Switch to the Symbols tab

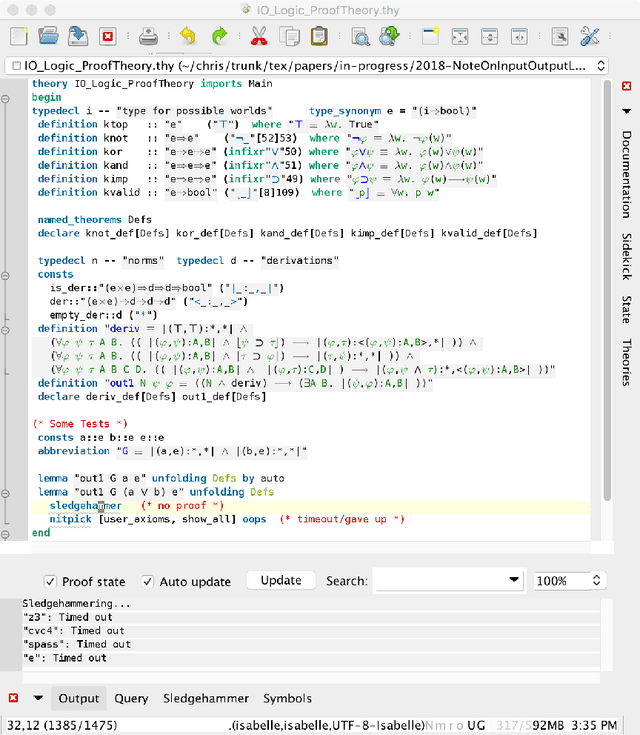(x=287, y=698)
